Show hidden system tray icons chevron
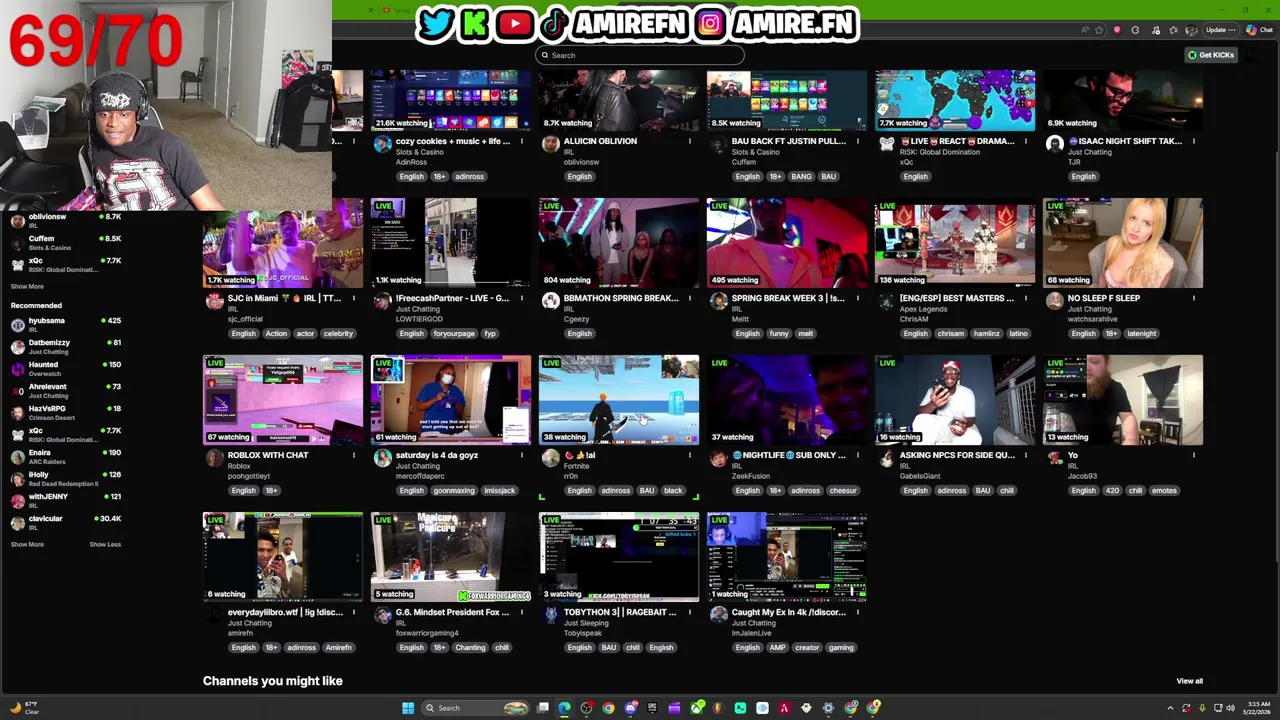This screenshot has height=720, width=1280. (x=1171, y=708)
